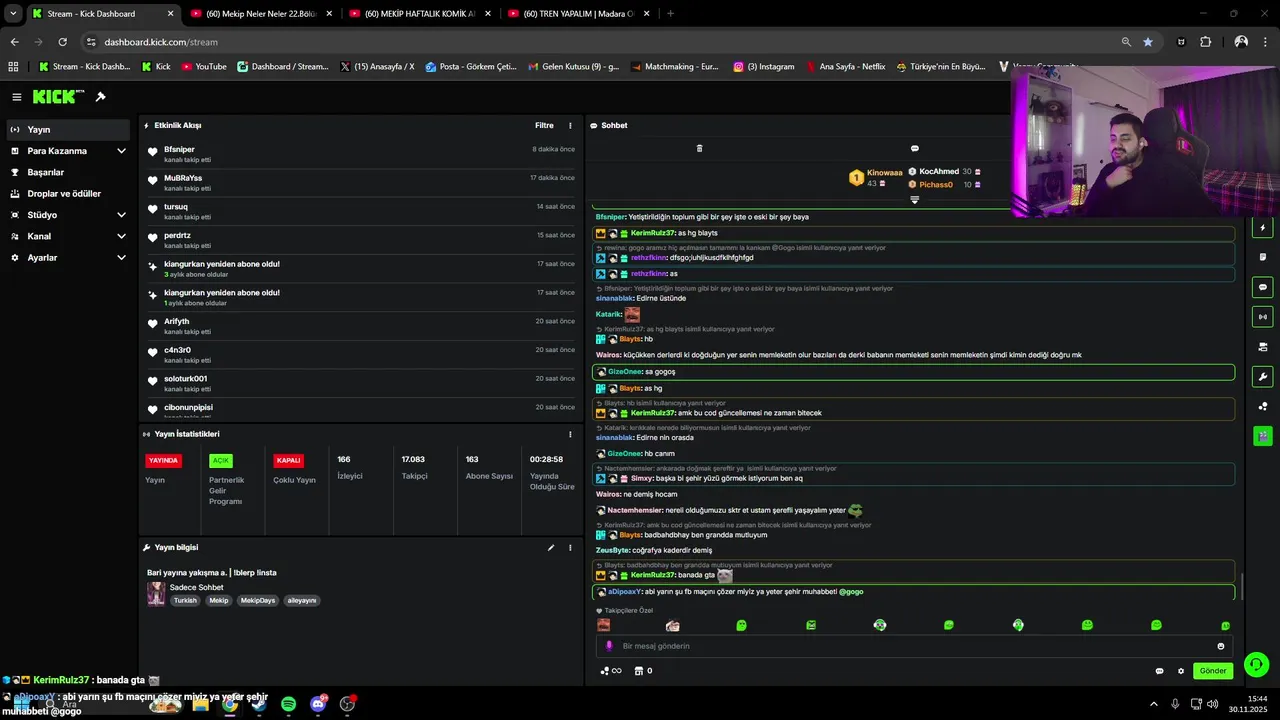Click the green highlighted icon in right sidebar

click(1263, 436)
